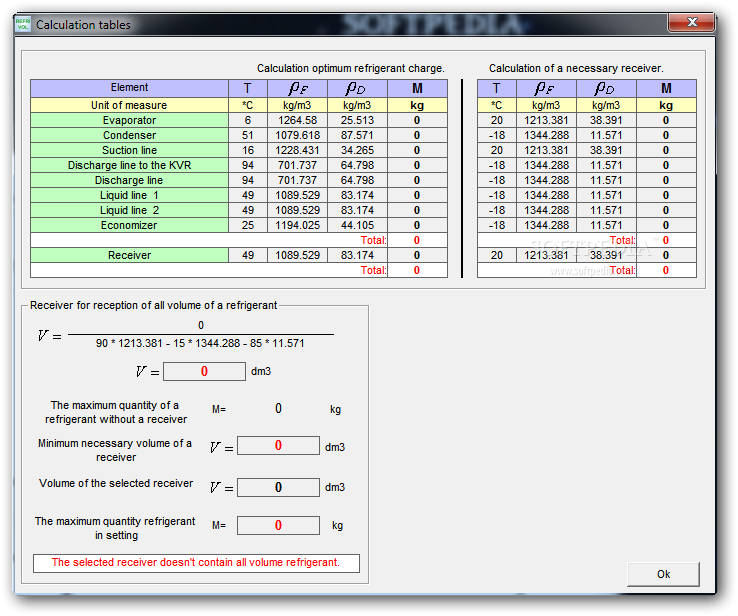The image size is (738, 616).
Task: Click the M column header in left table
Action: point(417,88)
